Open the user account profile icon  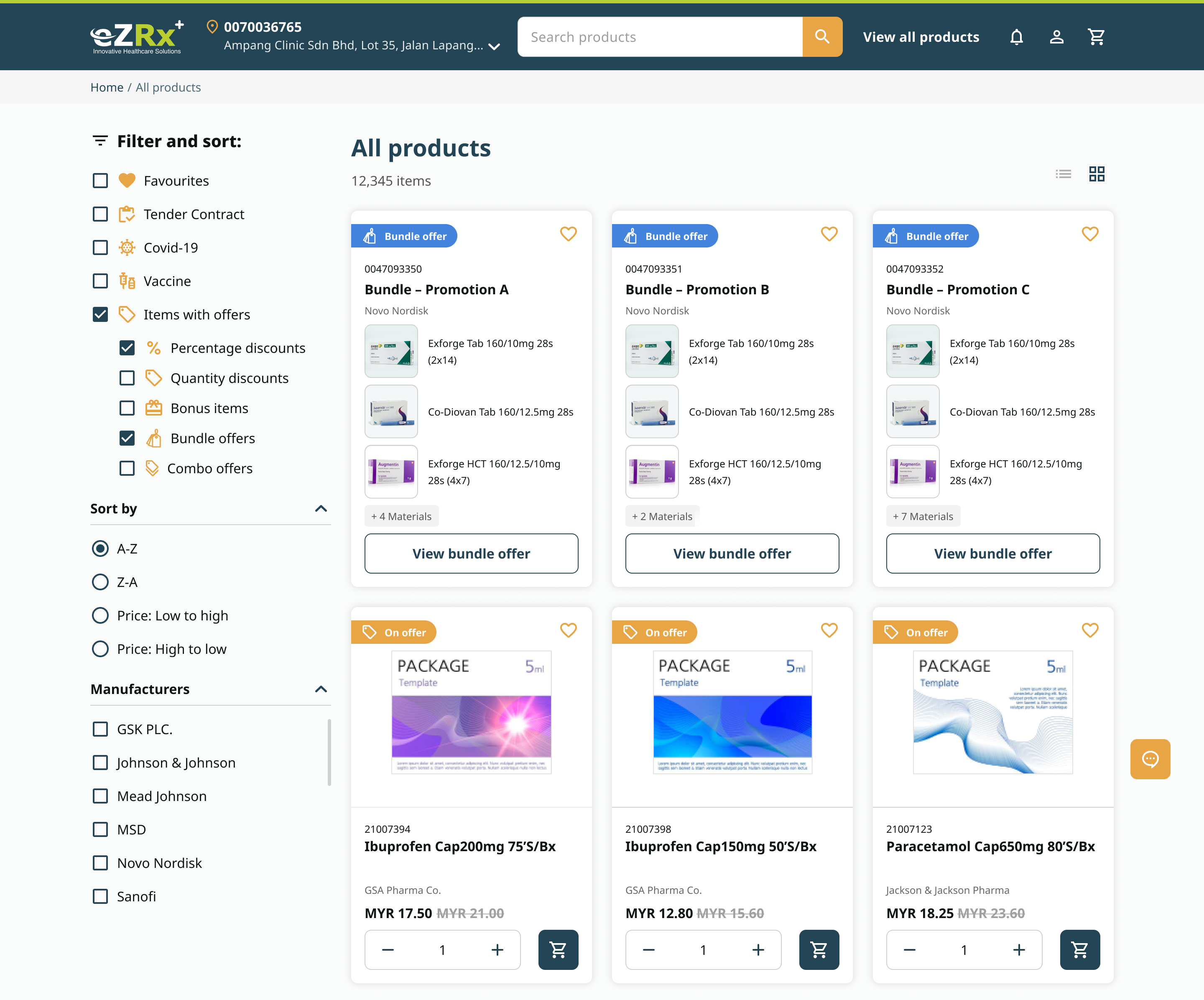[x=1056, y=37]
